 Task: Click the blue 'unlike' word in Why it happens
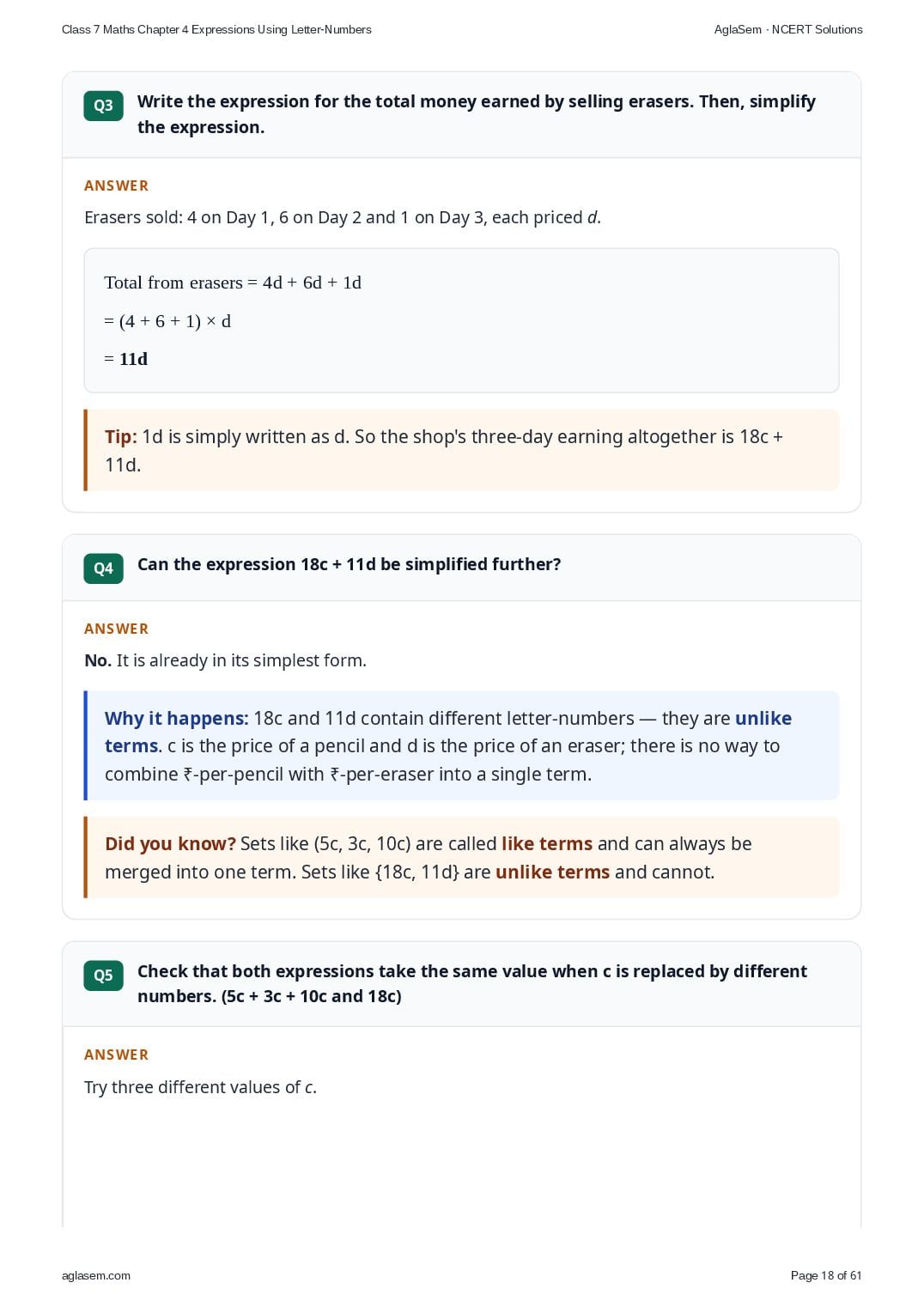pyautogui.click(x=763, y=718)
